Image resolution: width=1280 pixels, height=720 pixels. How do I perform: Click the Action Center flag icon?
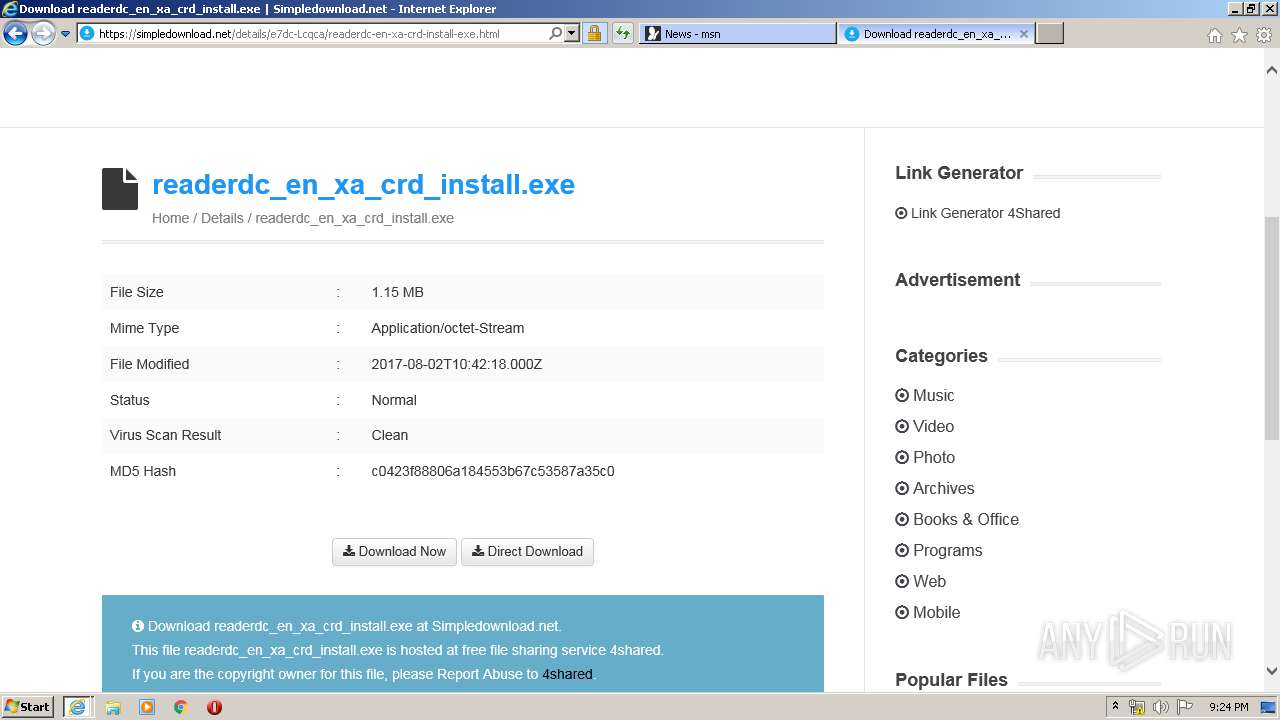coord(1185,707)
